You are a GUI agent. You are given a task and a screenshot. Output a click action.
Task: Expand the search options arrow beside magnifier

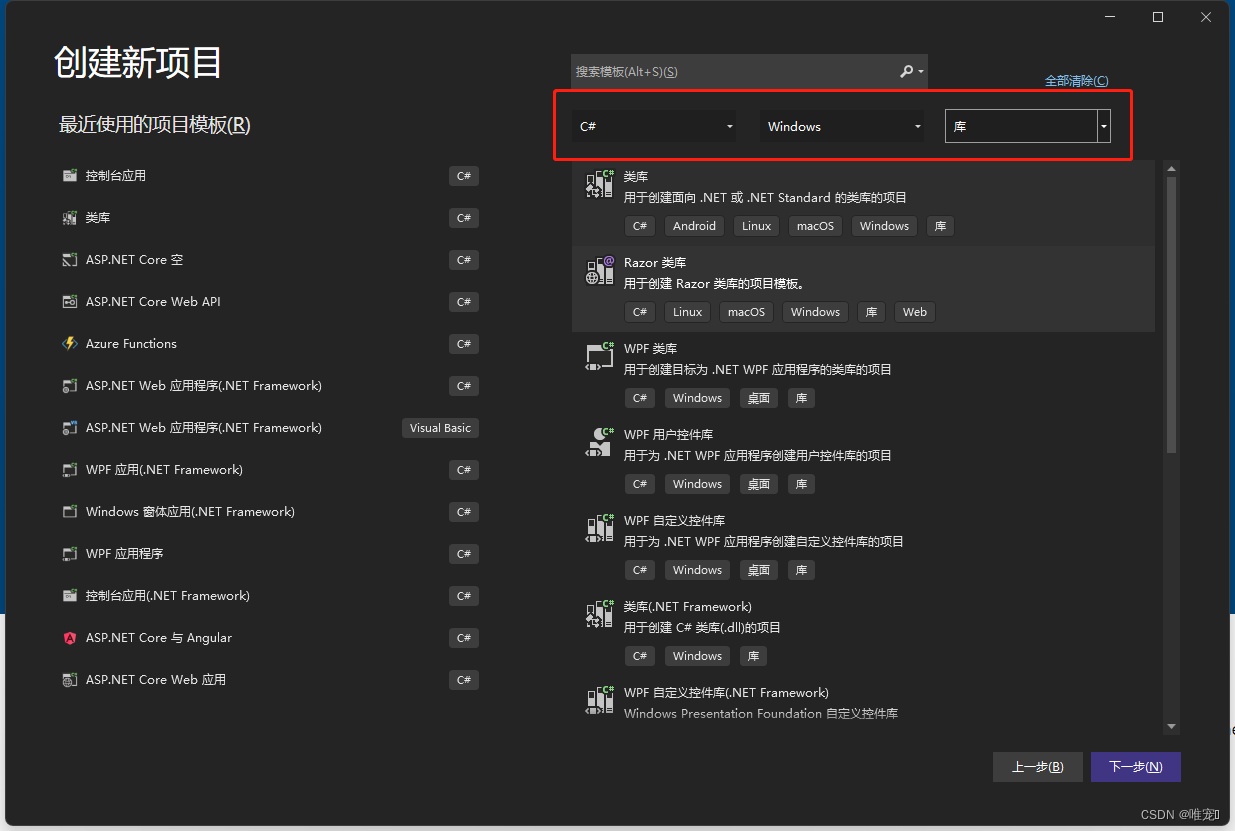coord(921,72)
